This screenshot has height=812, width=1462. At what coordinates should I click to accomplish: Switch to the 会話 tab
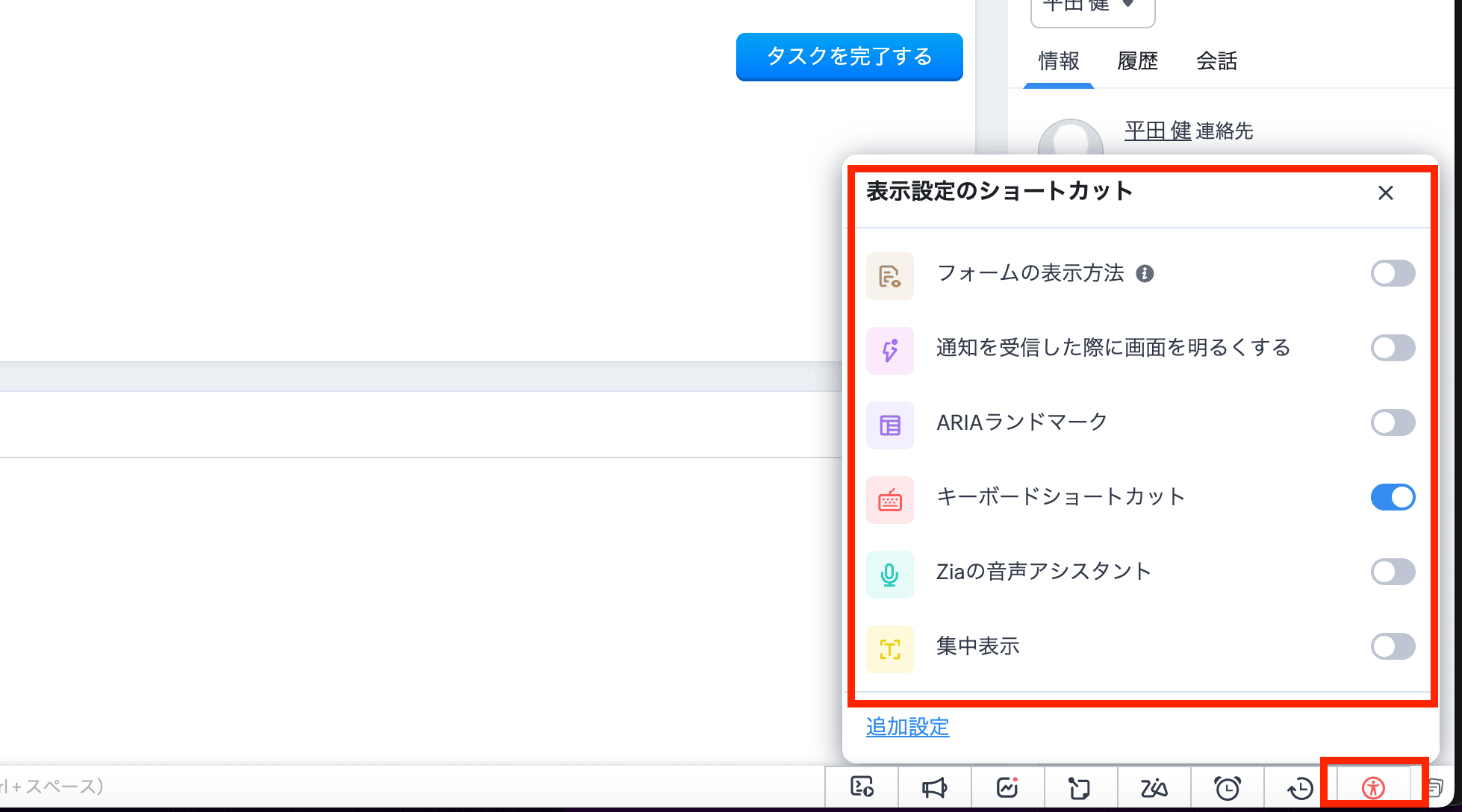1216,61
